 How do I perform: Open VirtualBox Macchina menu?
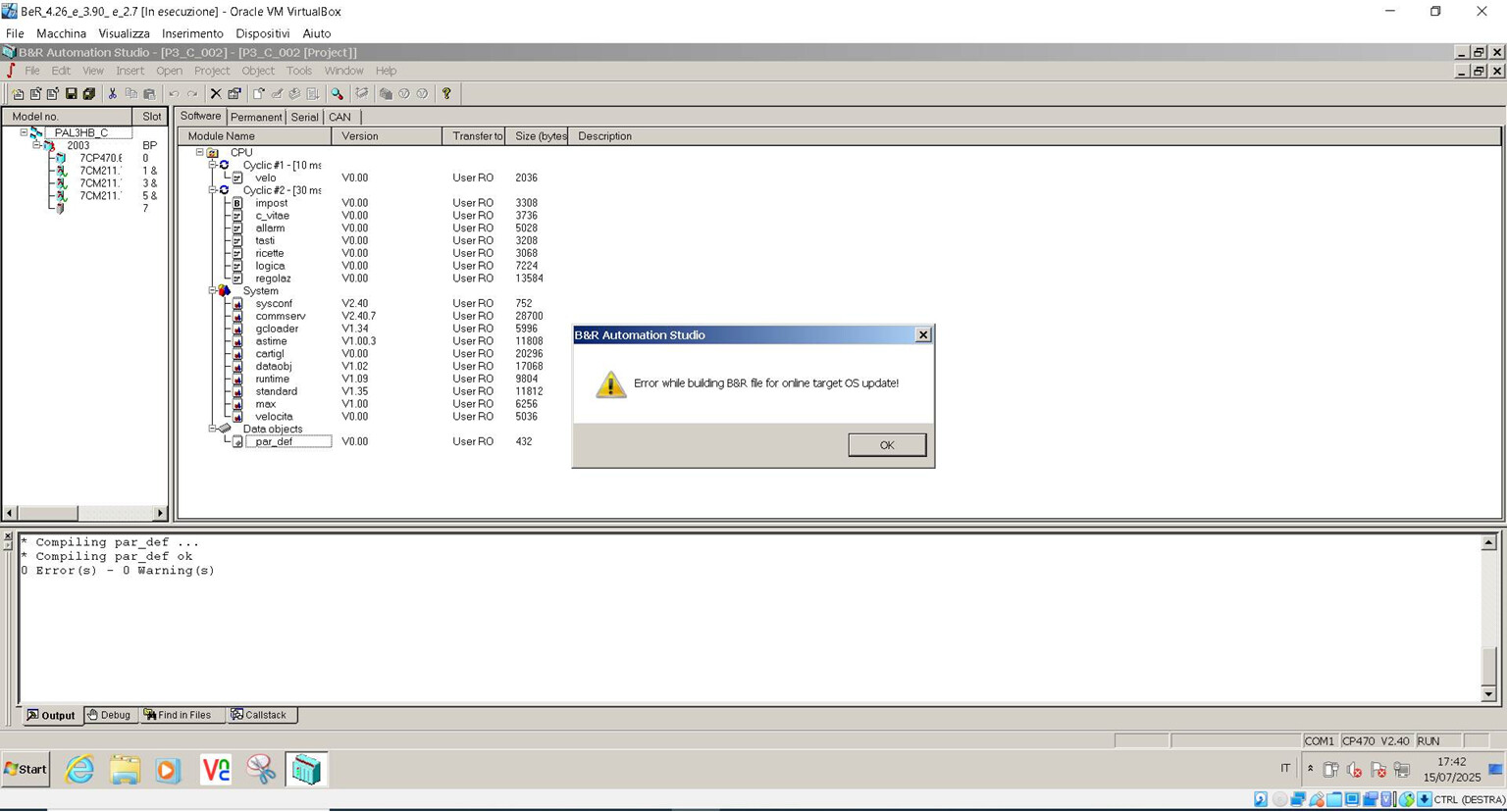click(x=61, y=33)
